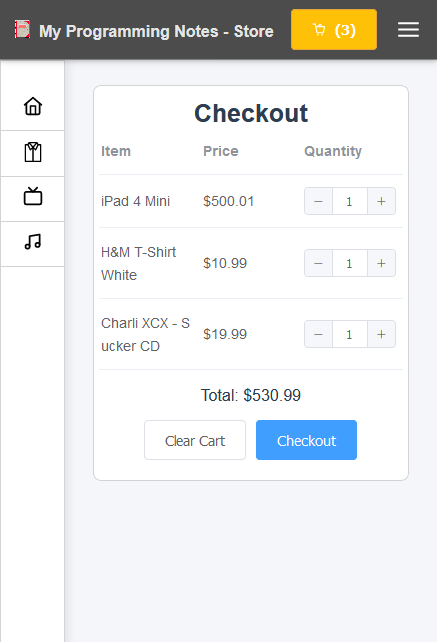The width and height of the screenshot is (437, 642).
Task: Open the home page sidebar icon
Action: pyautogui.click(x=33, y=106)
